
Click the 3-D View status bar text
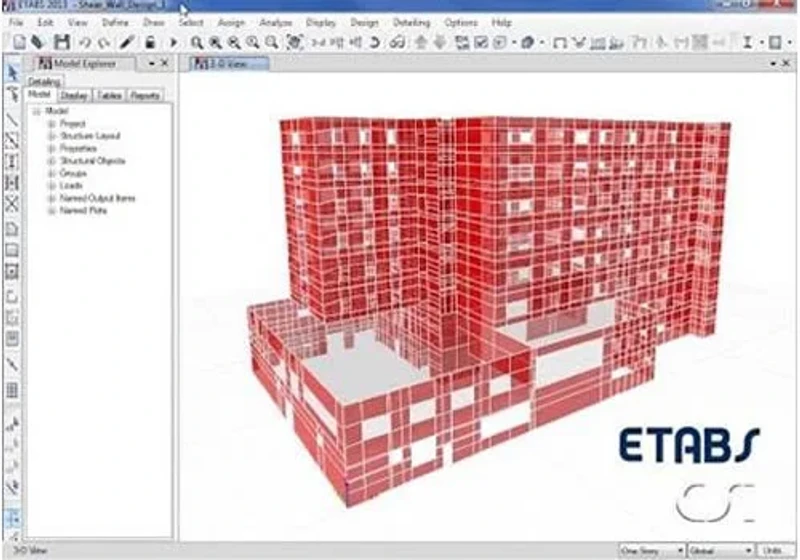(30, 551)
